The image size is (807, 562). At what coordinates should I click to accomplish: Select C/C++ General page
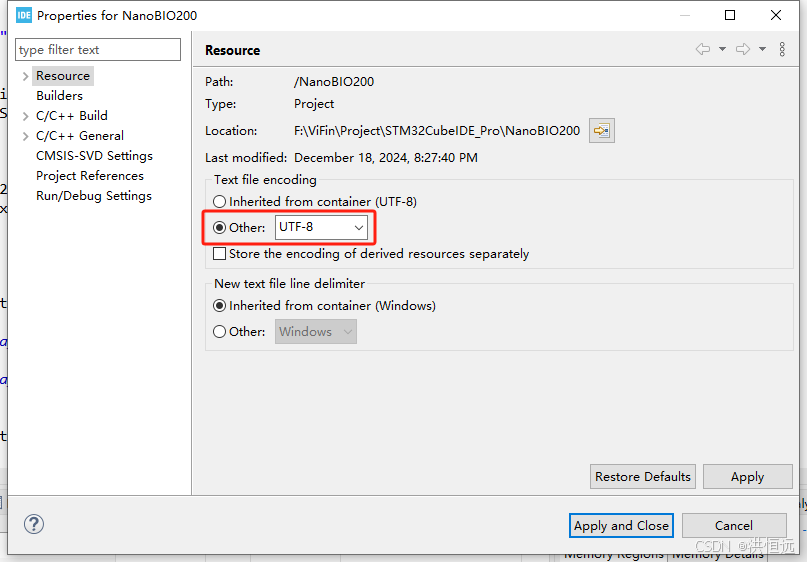point(80,136)
